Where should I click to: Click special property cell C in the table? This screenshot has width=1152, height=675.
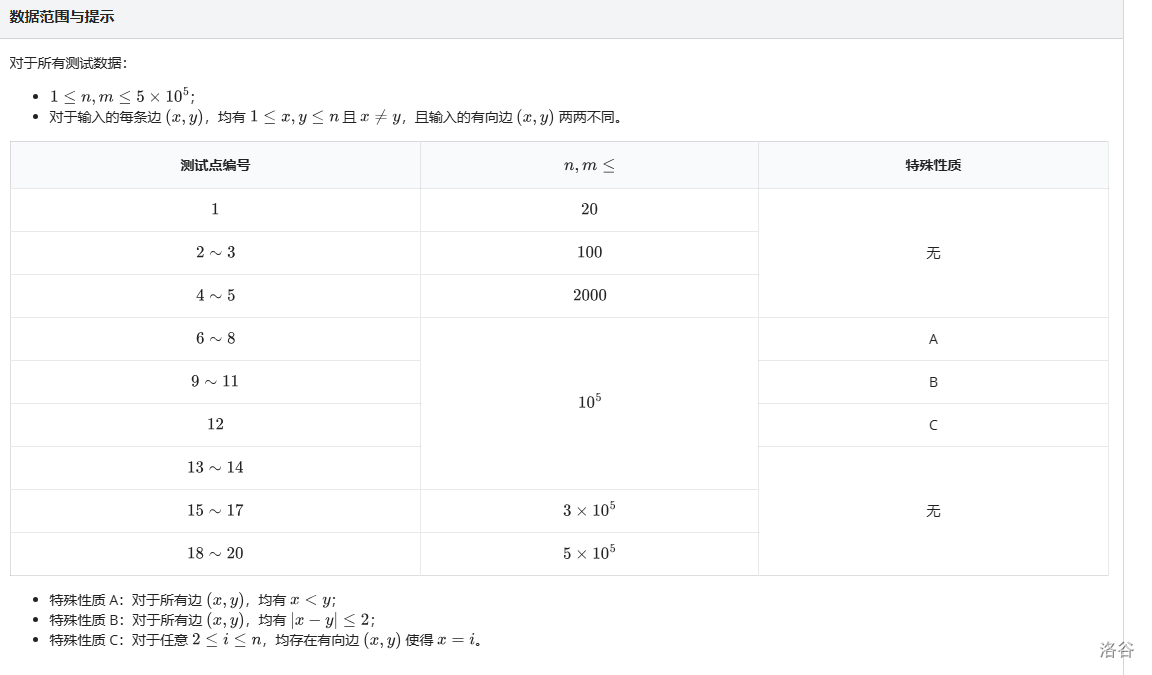pyautogui.click(x=932, y=425)
